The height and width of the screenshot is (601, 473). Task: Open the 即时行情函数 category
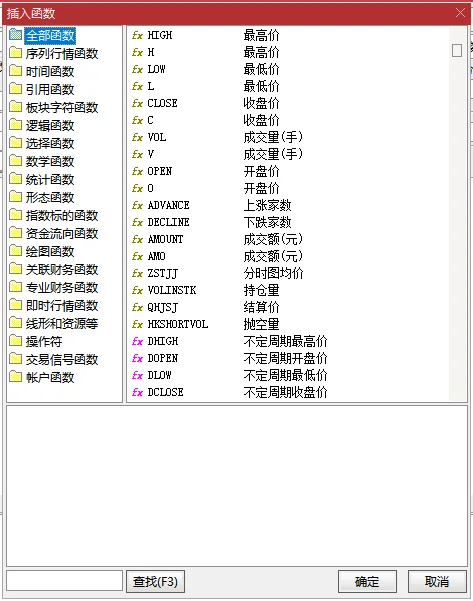pyautogui.click(x=62, y=305)
